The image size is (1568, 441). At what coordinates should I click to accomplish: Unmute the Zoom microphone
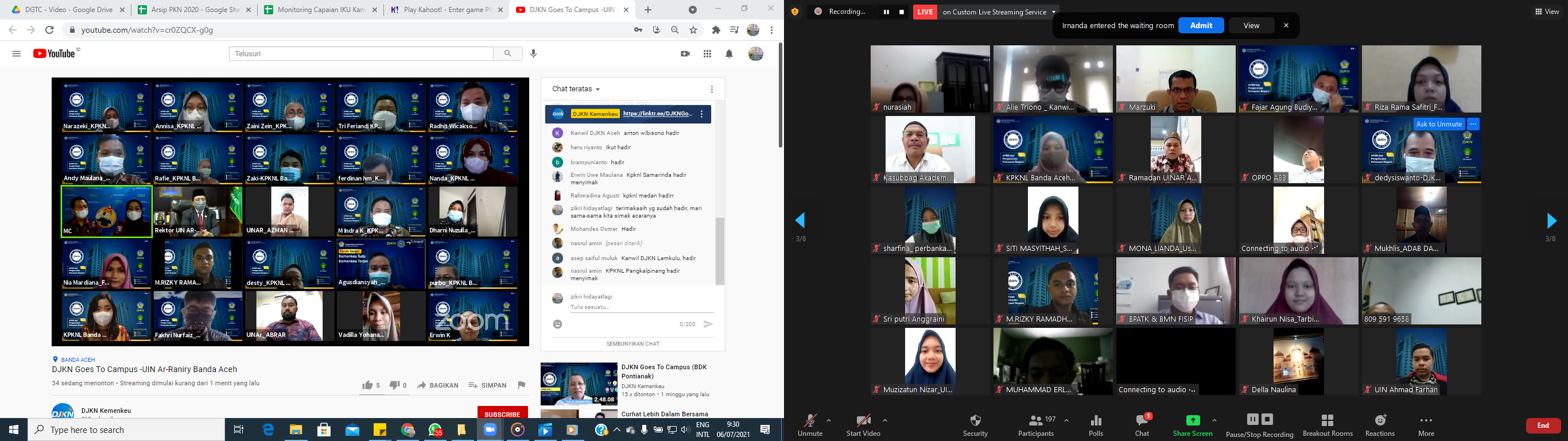810,421
